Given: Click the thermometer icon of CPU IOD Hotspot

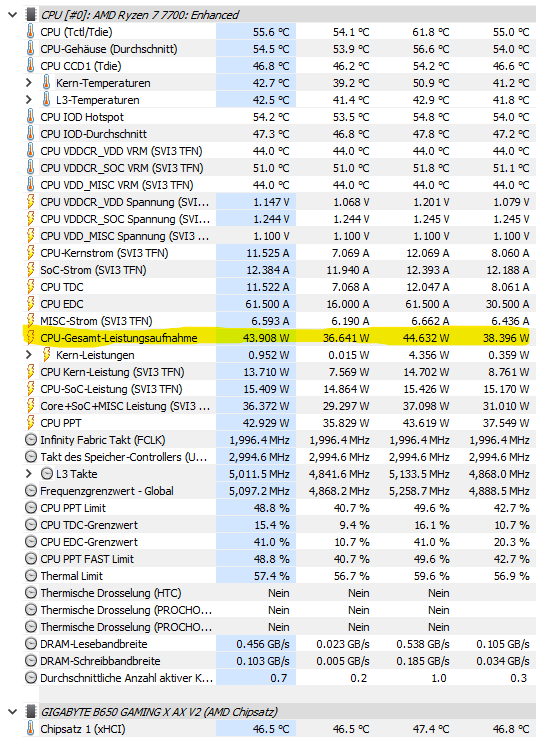Looking at the screenshot, I should 30,117.
